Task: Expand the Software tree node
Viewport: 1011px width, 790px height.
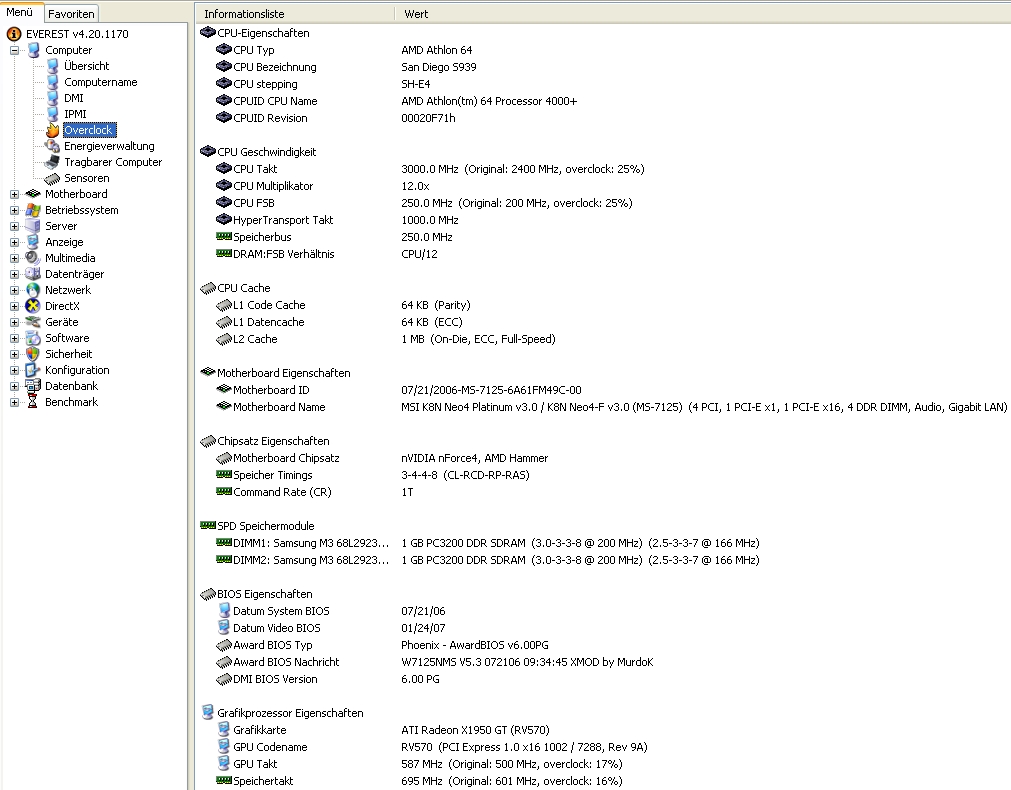Action: tap(14, 338)
